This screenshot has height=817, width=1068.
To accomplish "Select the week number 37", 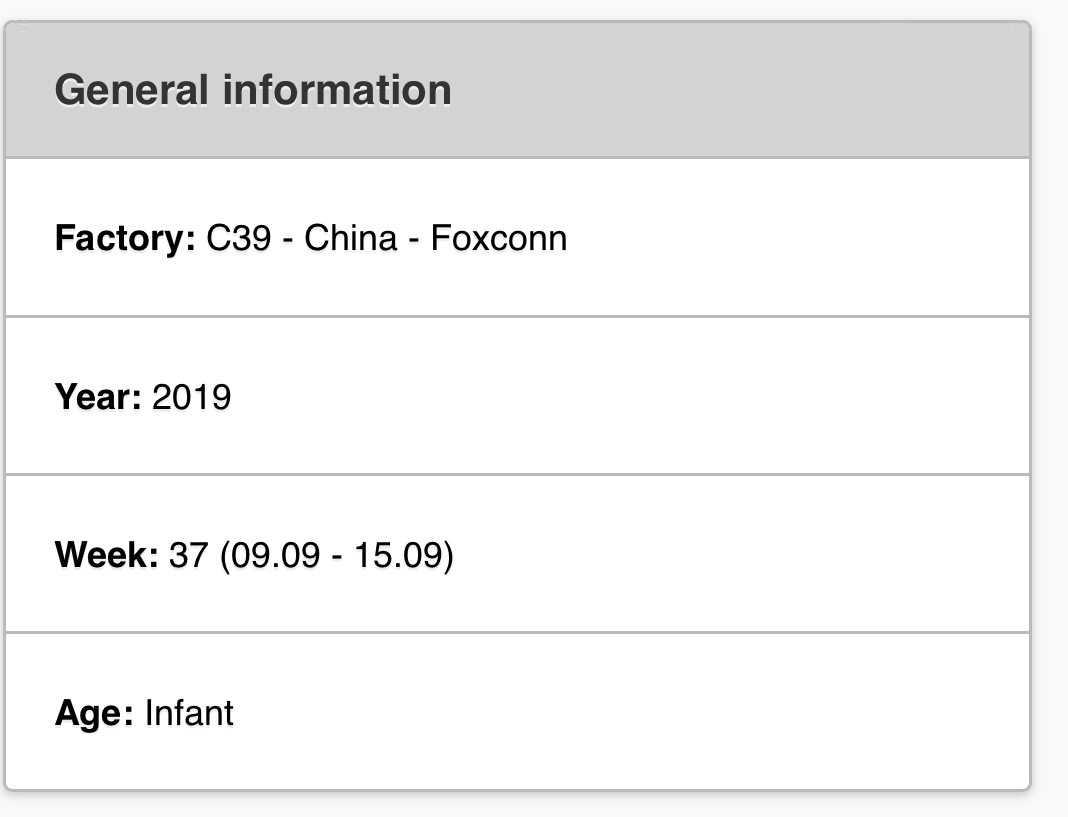I will (x=188, y=554).
